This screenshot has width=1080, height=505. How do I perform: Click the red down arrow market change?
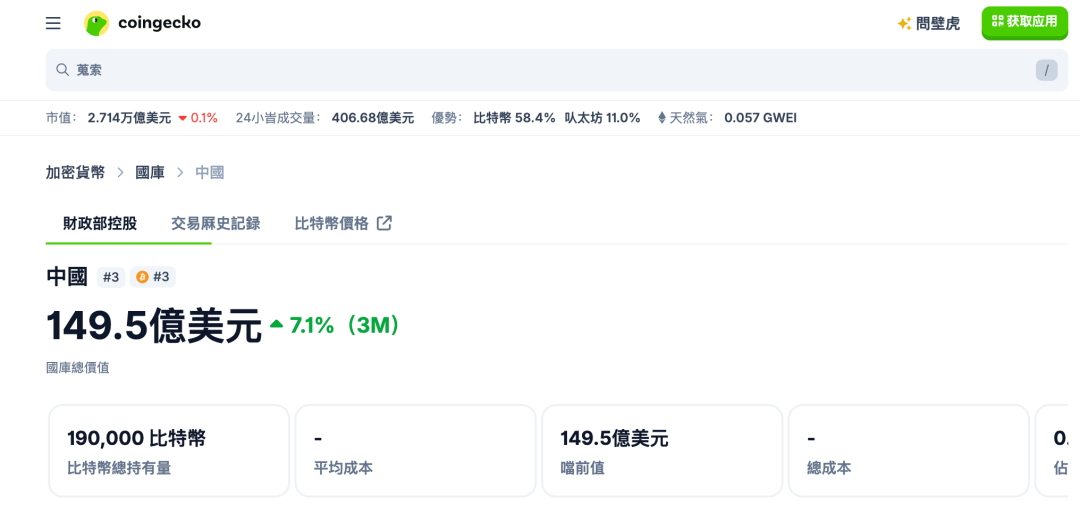tap(183, 118)
